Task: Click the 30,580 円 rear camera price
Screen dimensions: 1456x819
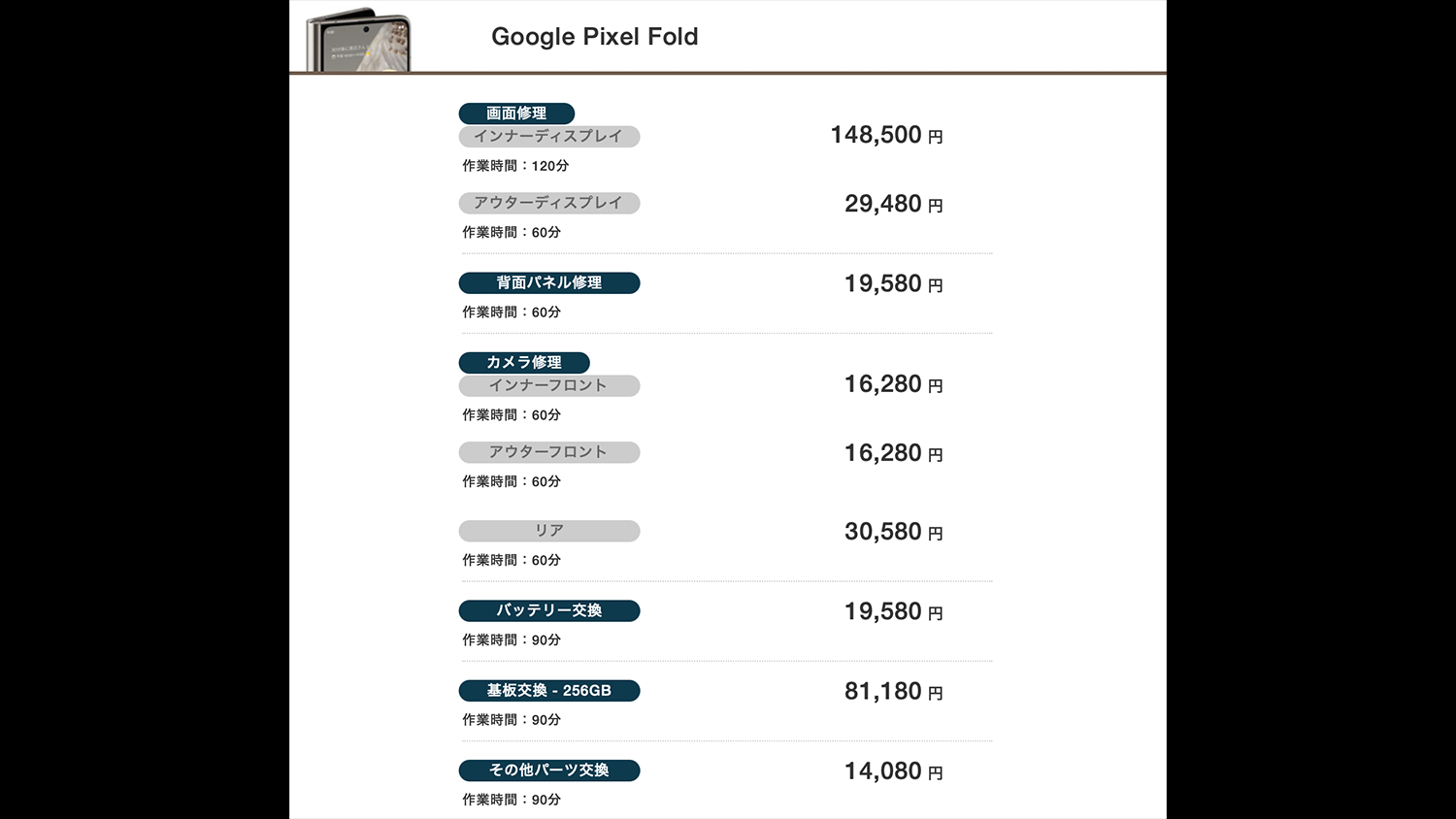Action: [892, 532]
